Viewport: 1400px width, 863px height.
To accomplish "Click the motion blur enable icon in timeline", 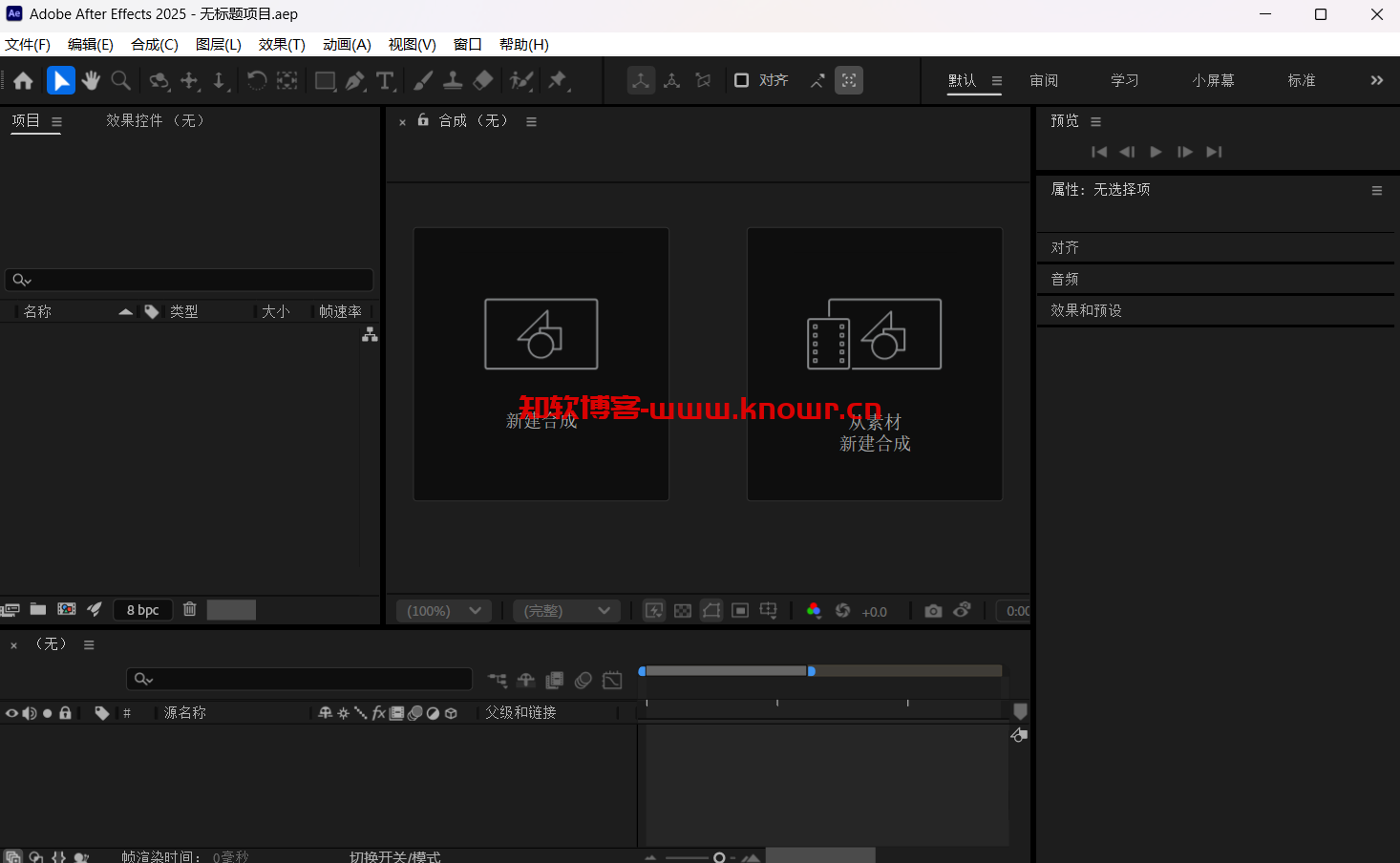I will point(583,680).
